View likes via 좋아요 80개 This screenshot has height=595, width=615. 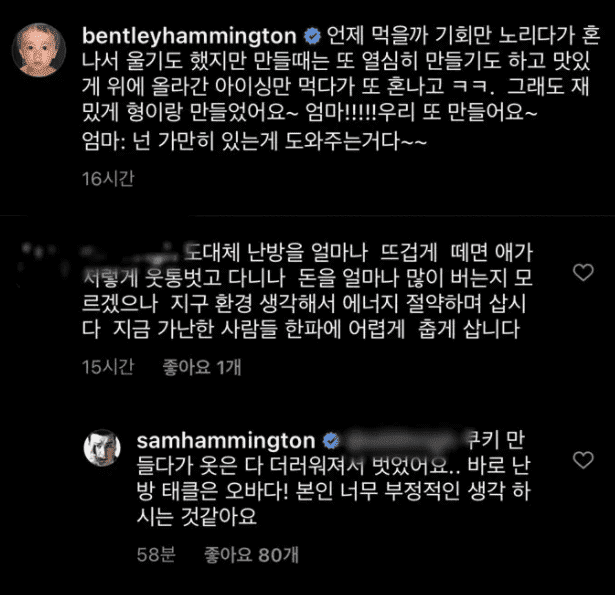tap(251, 555)
